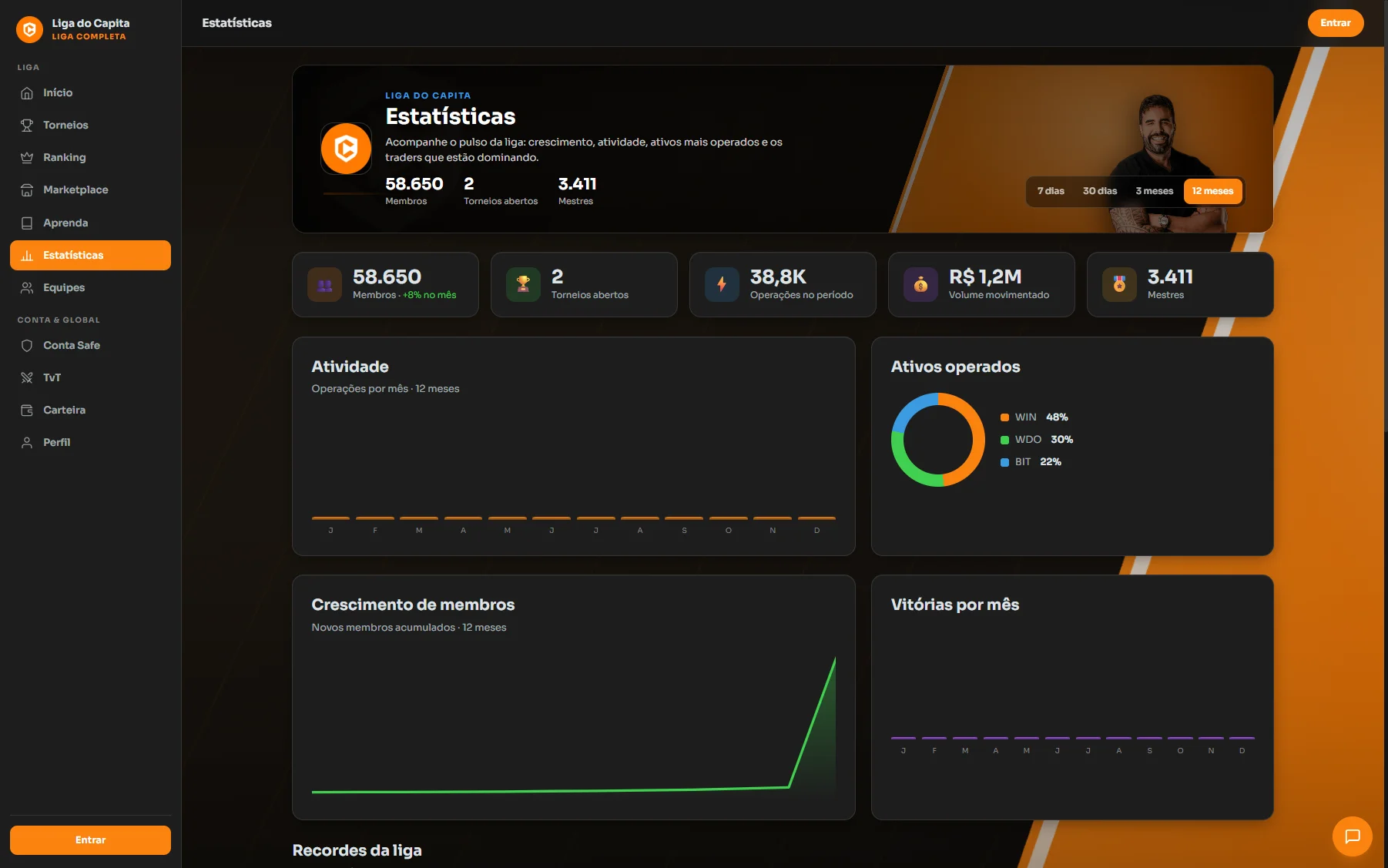
Task: Open Conta Safe link in sidebar
Action: point(90,346)
